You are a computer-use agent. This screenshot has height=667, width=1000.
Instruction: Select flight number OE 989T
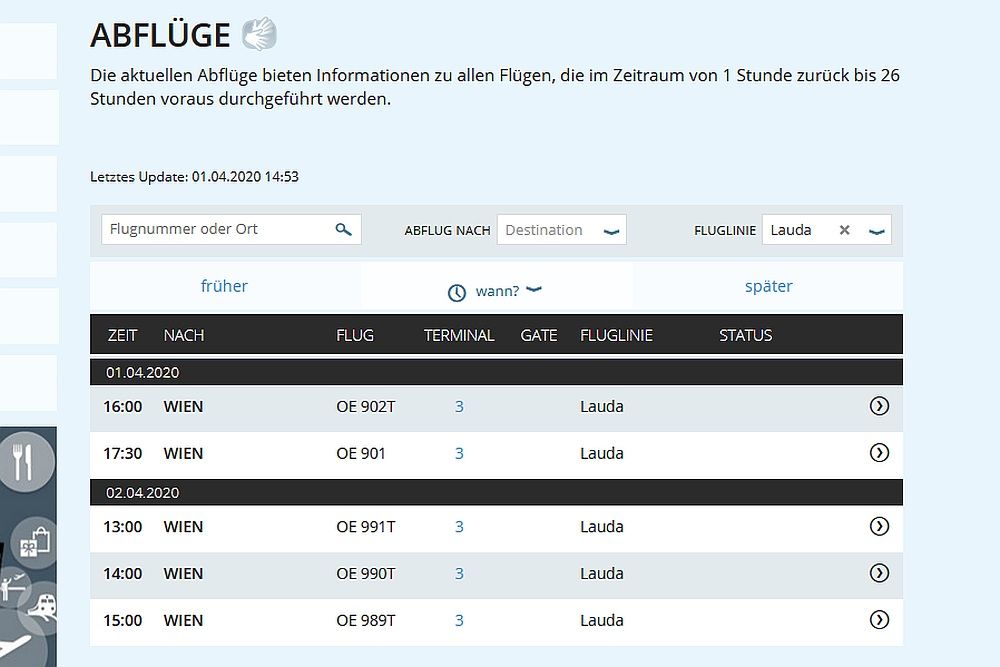pyautogui.click(x=366, y=620)
